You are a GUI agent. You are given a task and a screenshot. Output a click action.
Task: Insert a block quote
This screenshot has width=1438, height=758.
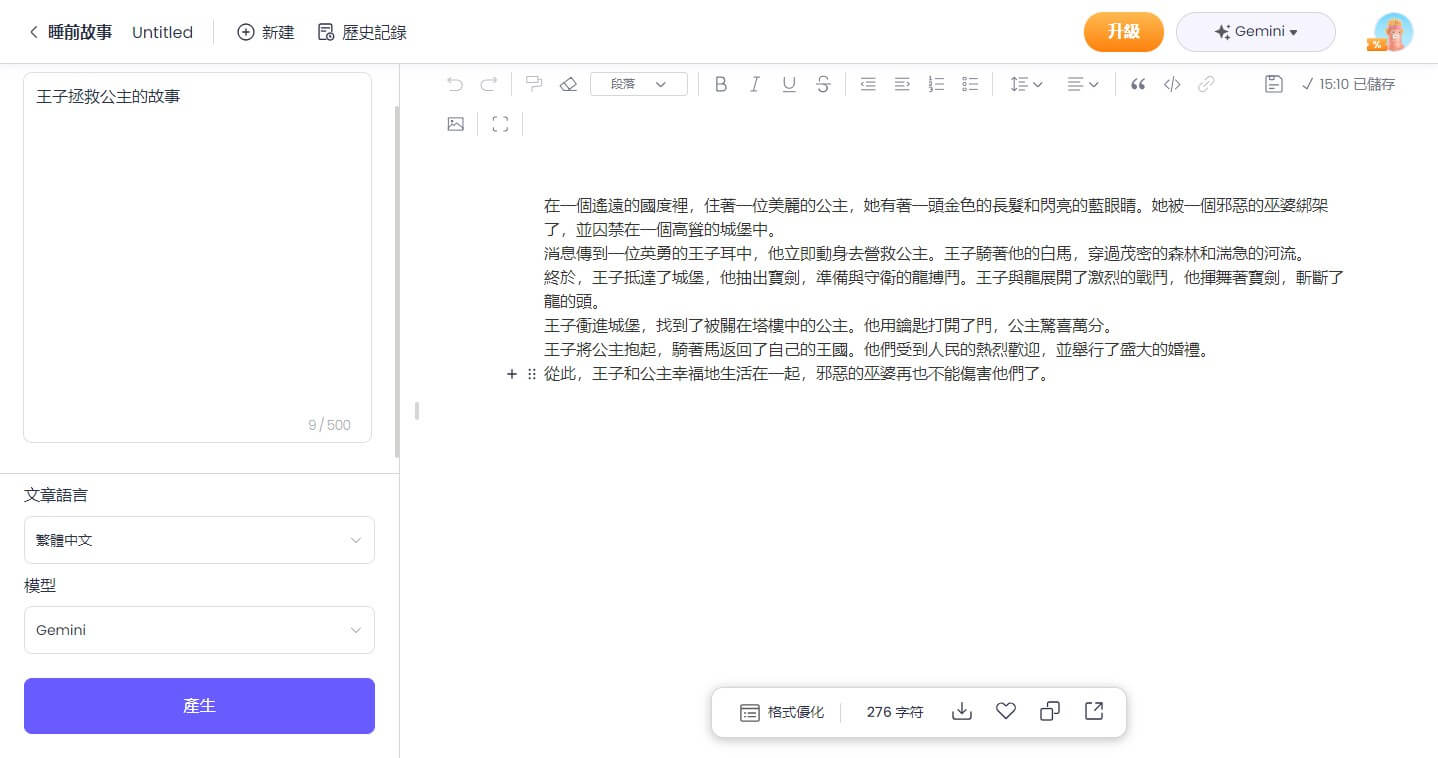(x=1138, y=84)
